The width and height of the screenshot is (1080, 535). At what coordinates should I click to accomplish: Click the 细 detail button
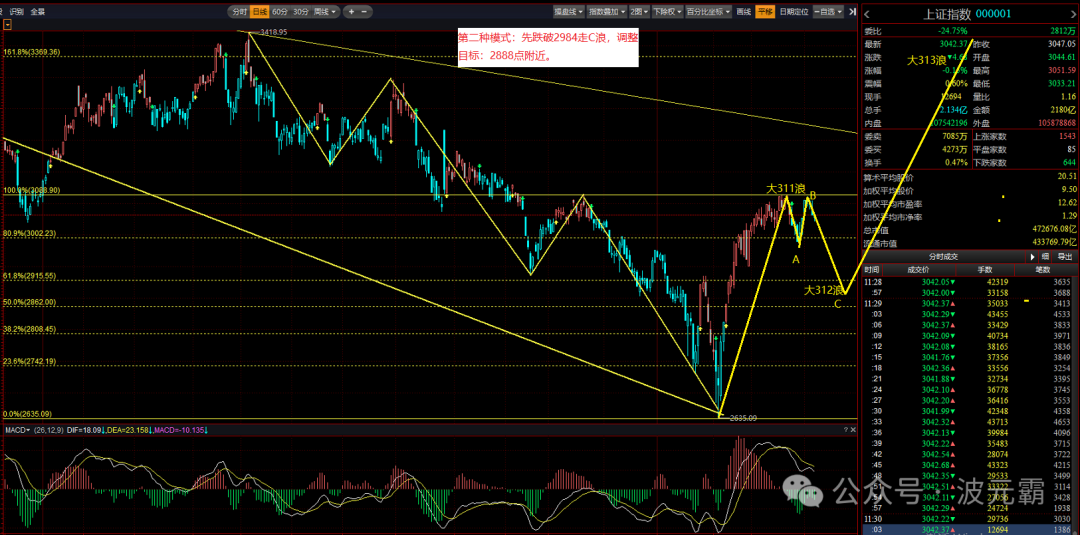click(1045, 256)
